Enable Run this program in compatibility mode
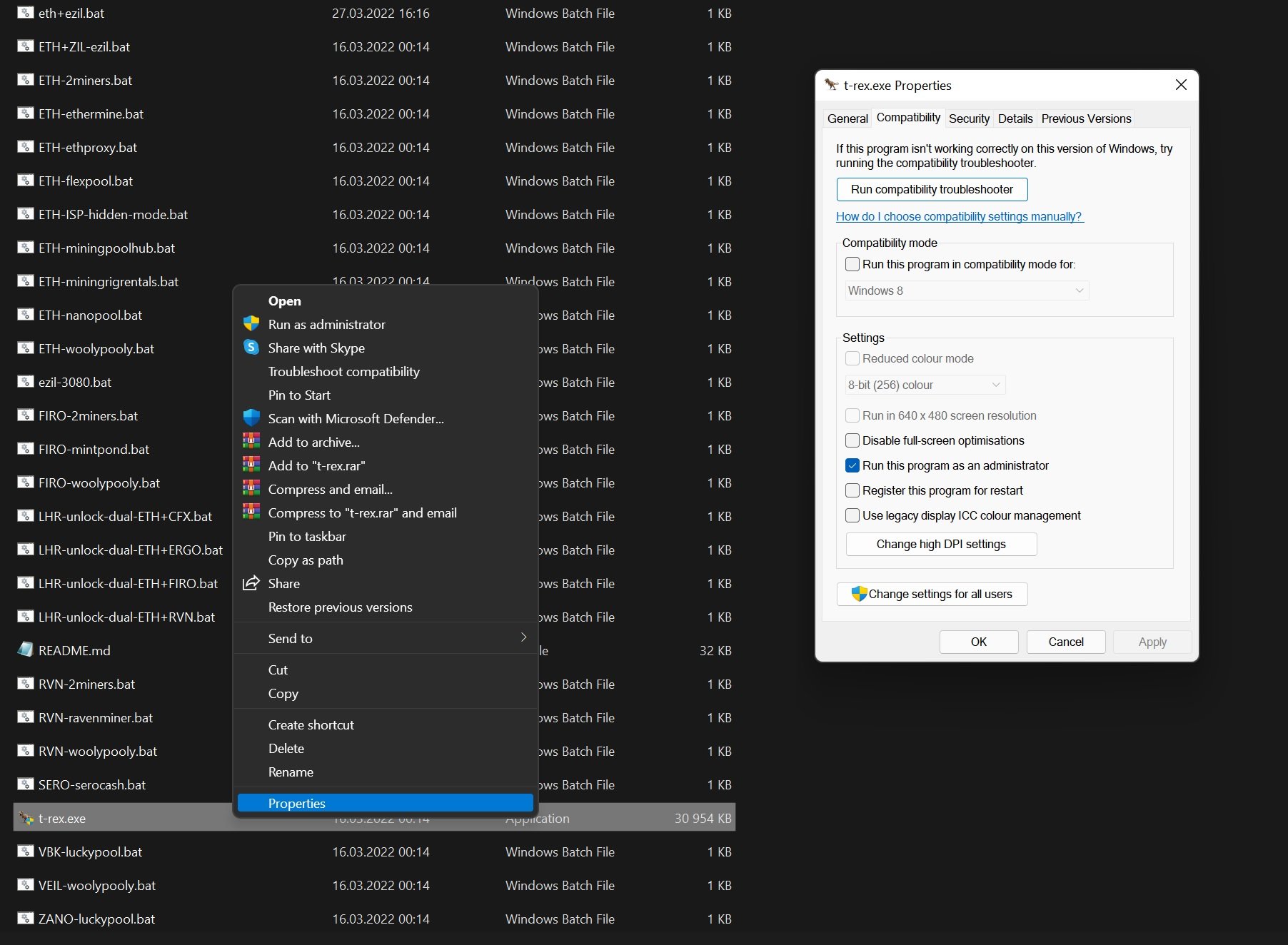Image resolution: width=1288 pixels, height=945 pixels. click(852, 264)
